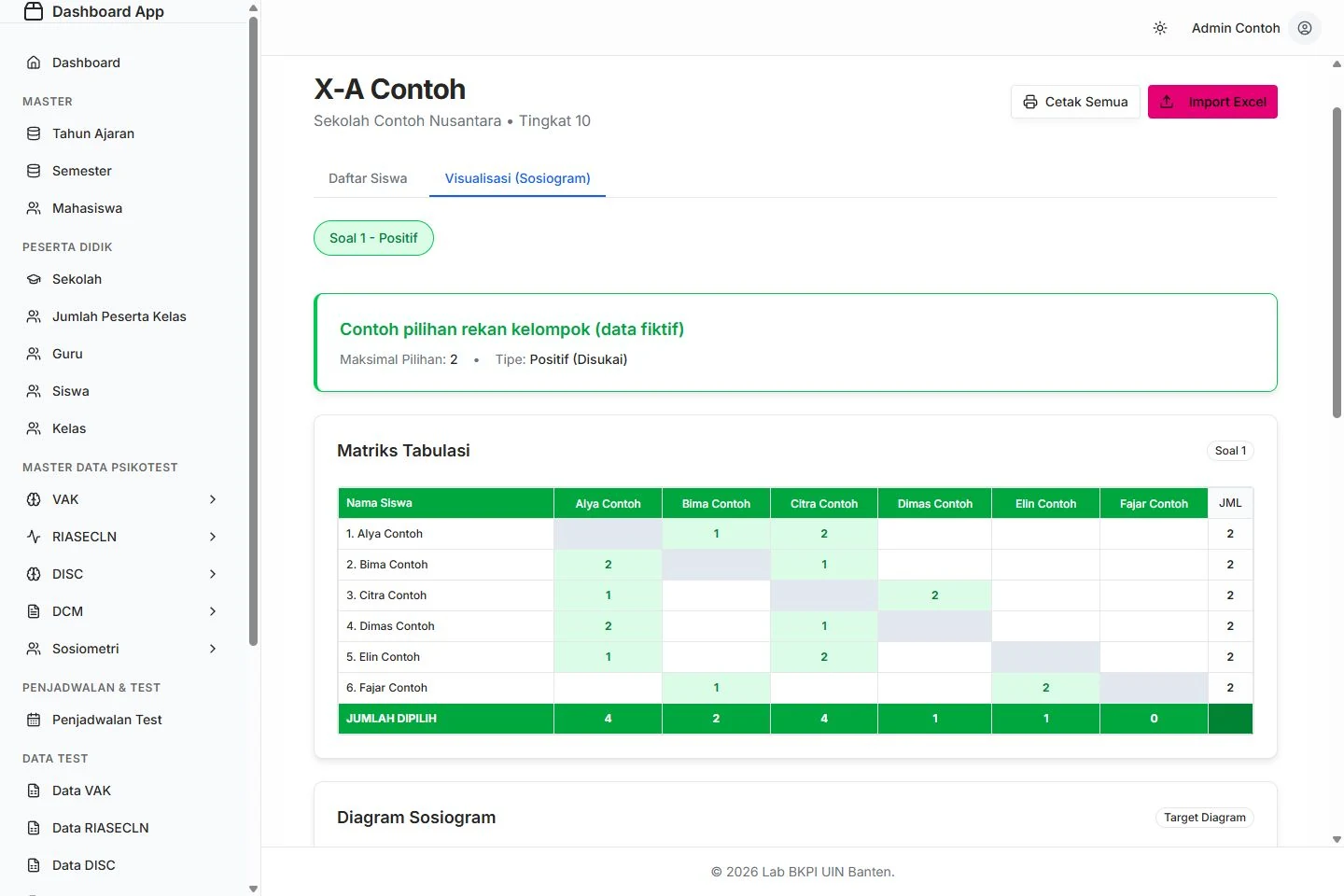Click the Dashboard home icon in sidebar
Screen dimensions: 1344x896
pos(34,63)
